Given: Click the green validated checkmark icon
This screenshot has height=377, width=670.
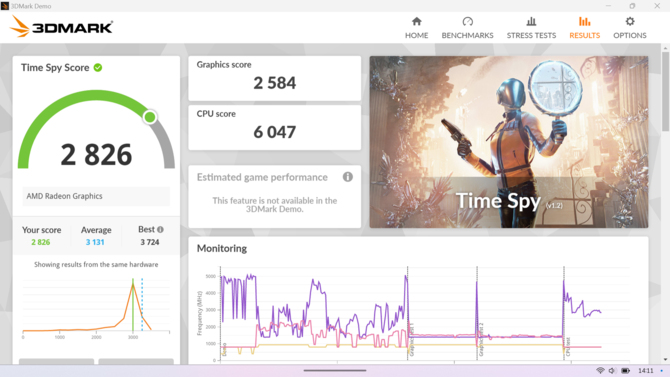Looking at the screenshot, I should [x=98, y=68].
